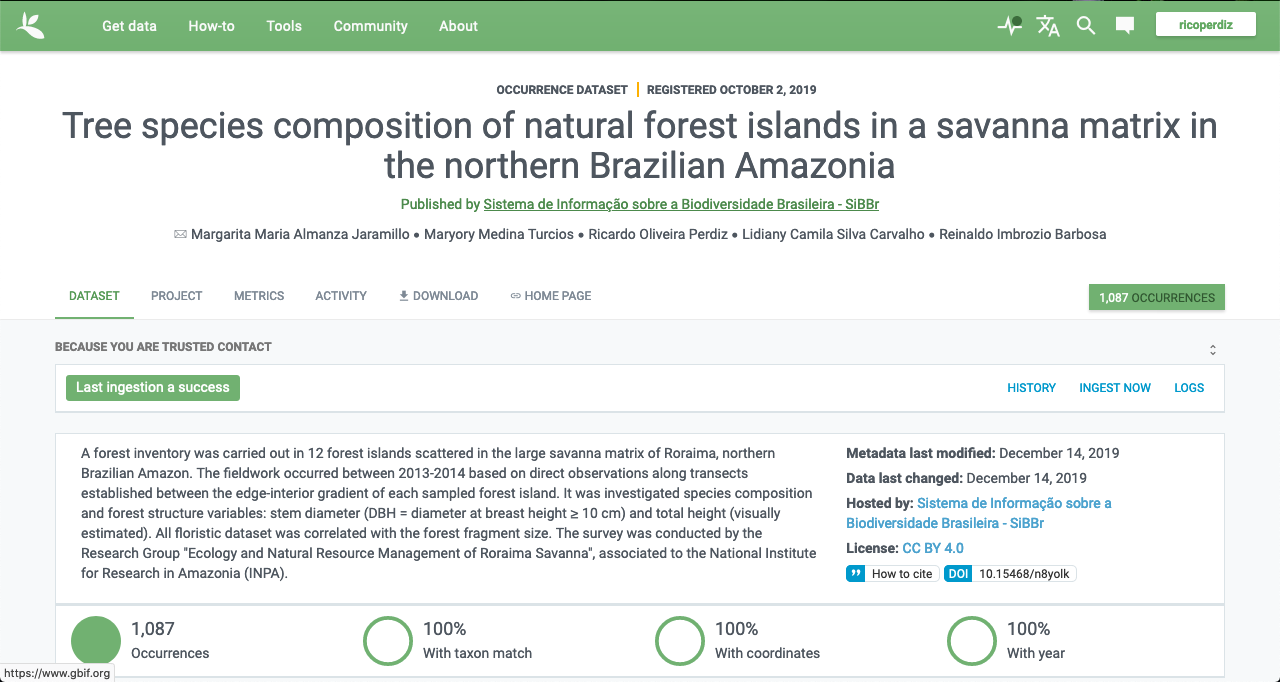1280x682 pixels.
Task: Collapse the trusted contact panel
Action: (1212, 349)
